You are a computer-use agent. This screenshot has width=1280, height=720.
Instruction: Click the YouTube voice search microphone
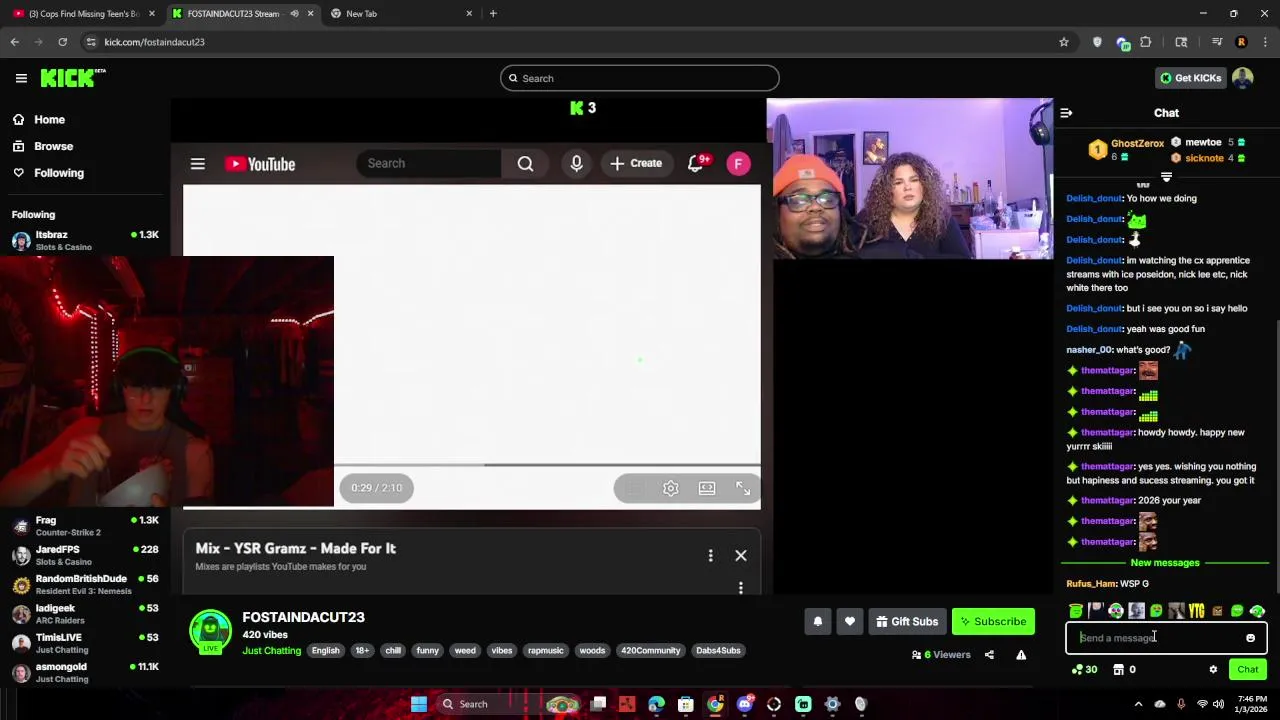pos(576,164)
